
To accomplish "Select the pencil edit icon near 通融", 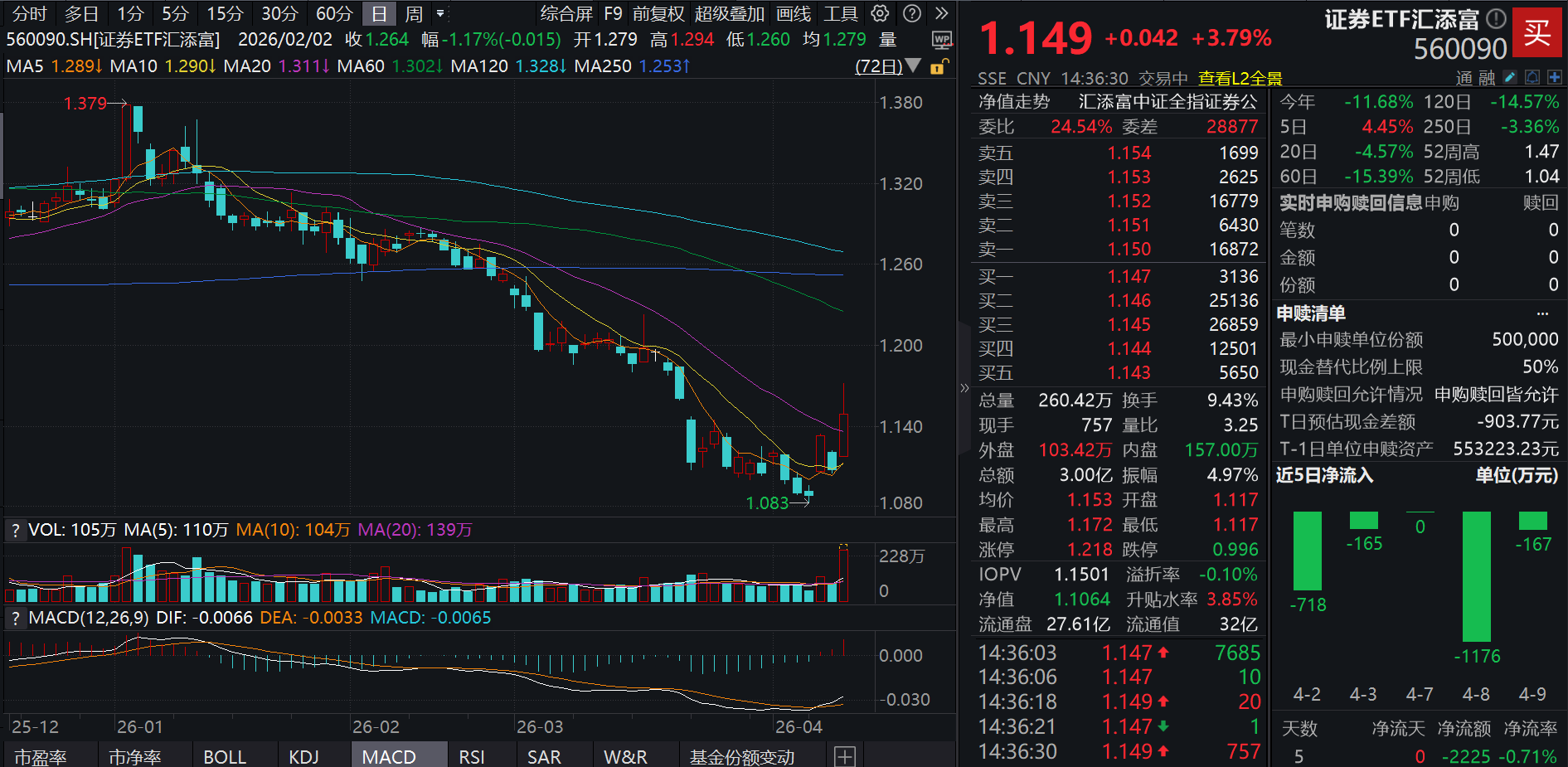I will 1509,76.
